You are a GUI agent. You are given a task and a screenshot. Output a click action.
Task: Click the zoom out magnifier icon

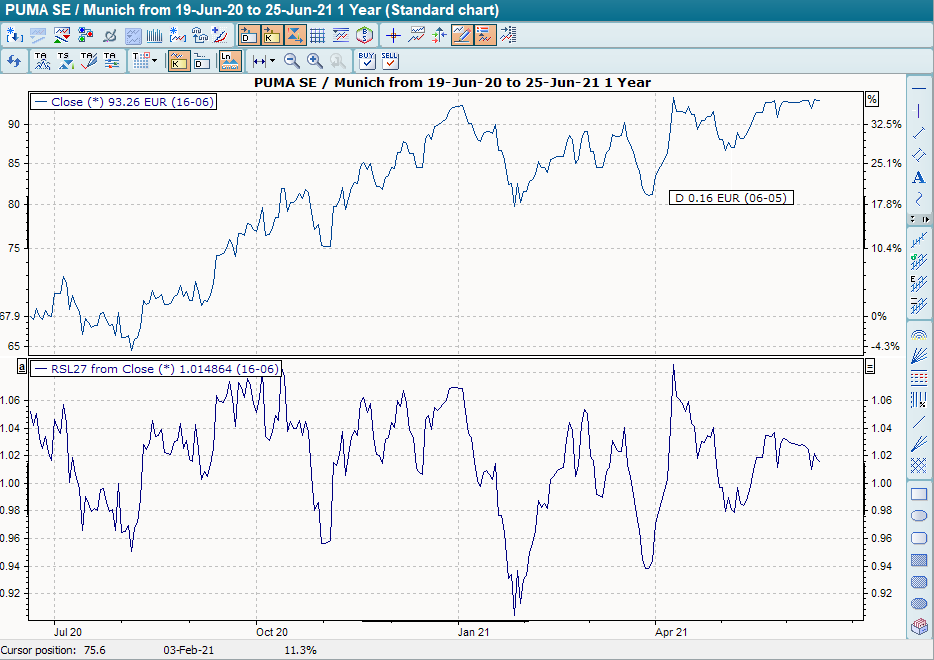[x=292, y=61]
